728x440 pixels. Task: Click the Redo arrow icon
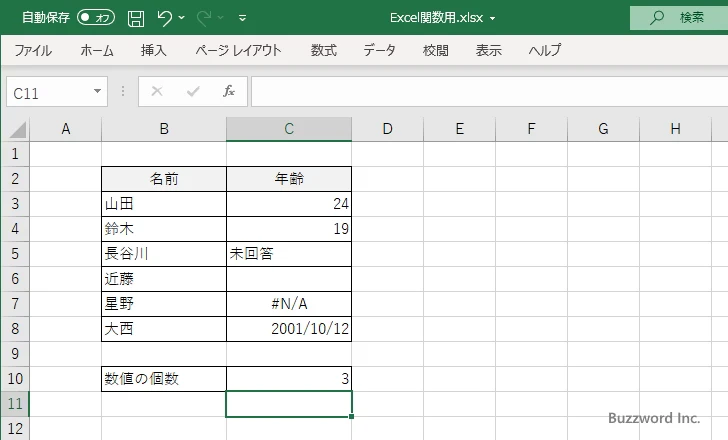204,18
